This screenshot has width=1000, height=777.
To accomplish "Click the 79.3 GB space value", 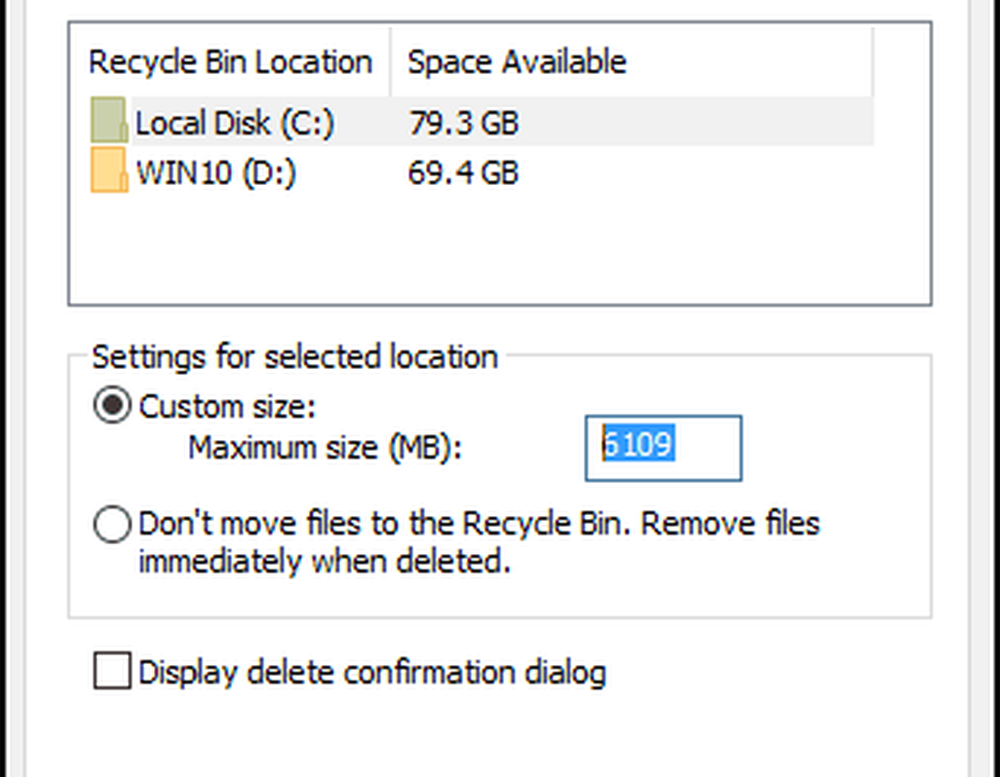I will coord(463,124).
